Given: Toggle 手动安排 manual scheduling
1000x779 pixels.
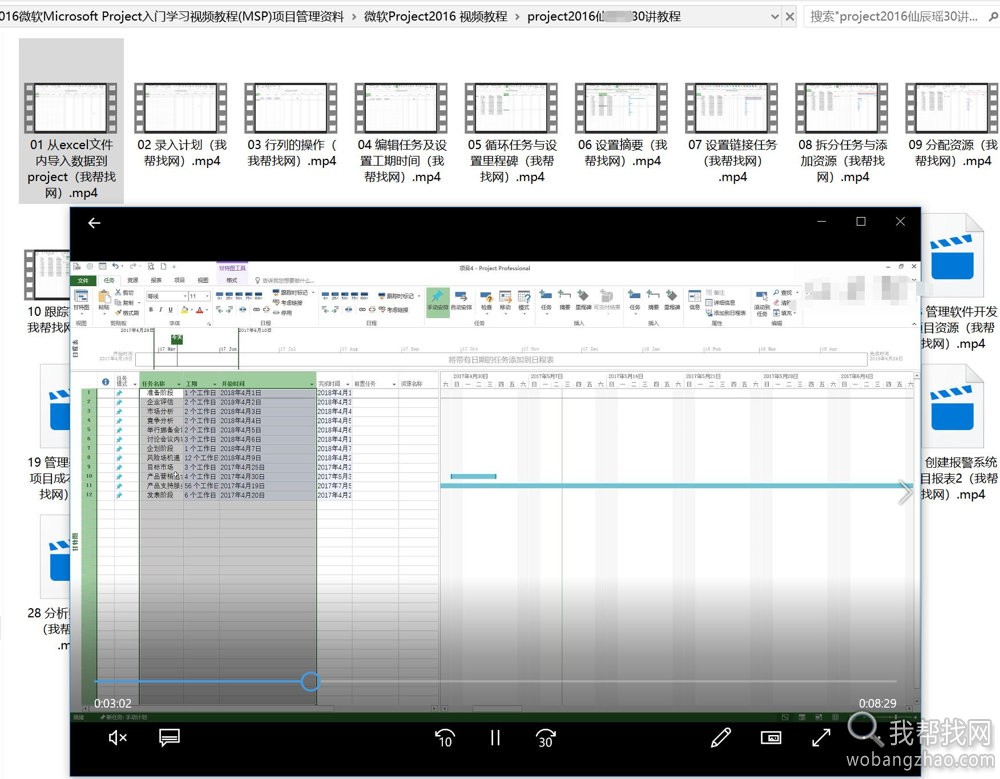Looking at the screenshot, I should (437, 300).
